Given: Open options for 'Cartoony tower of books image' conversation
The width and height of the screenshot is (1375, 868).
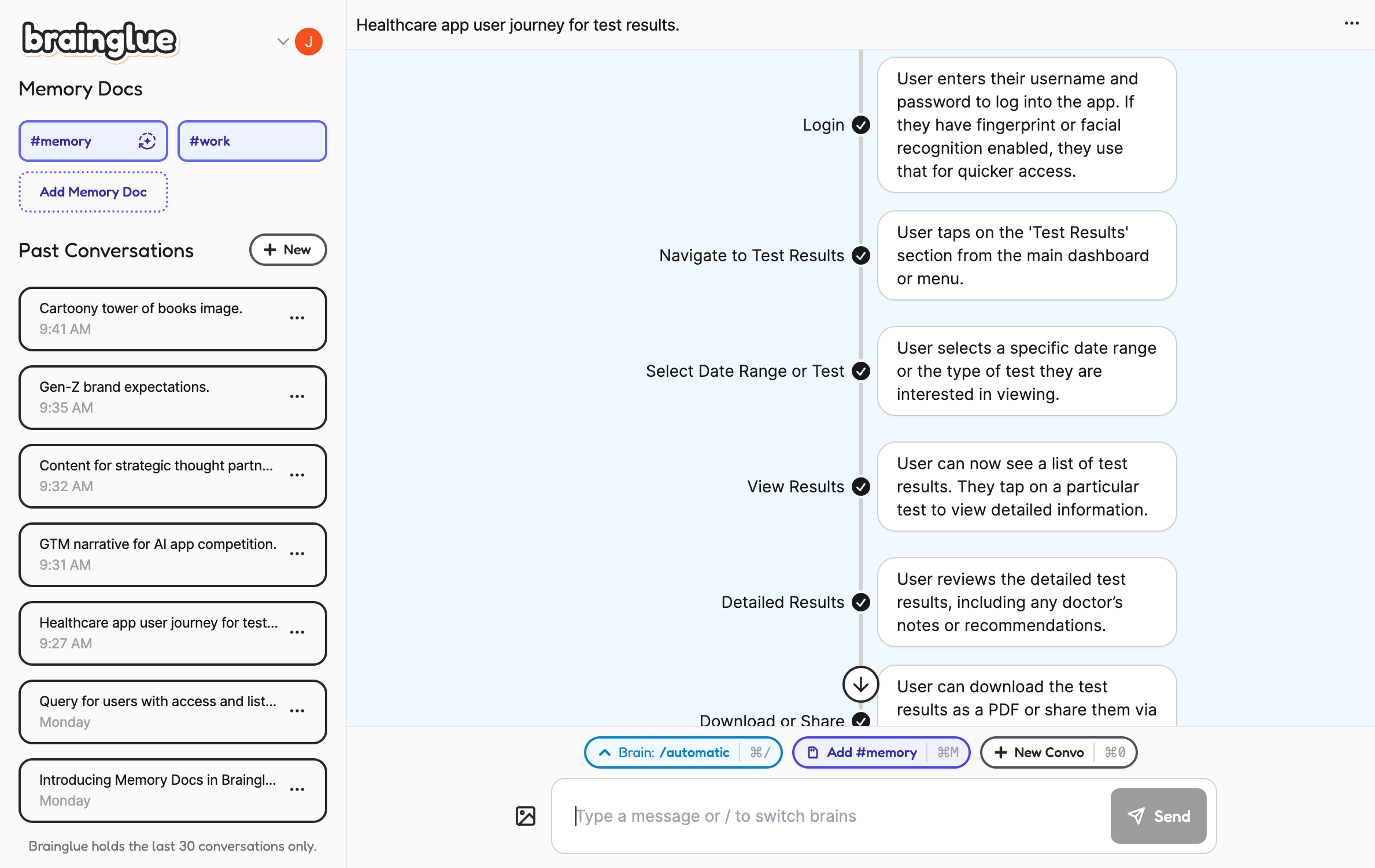Looking at the screenshot, I should pyautogui.click(x=297, y=318).
